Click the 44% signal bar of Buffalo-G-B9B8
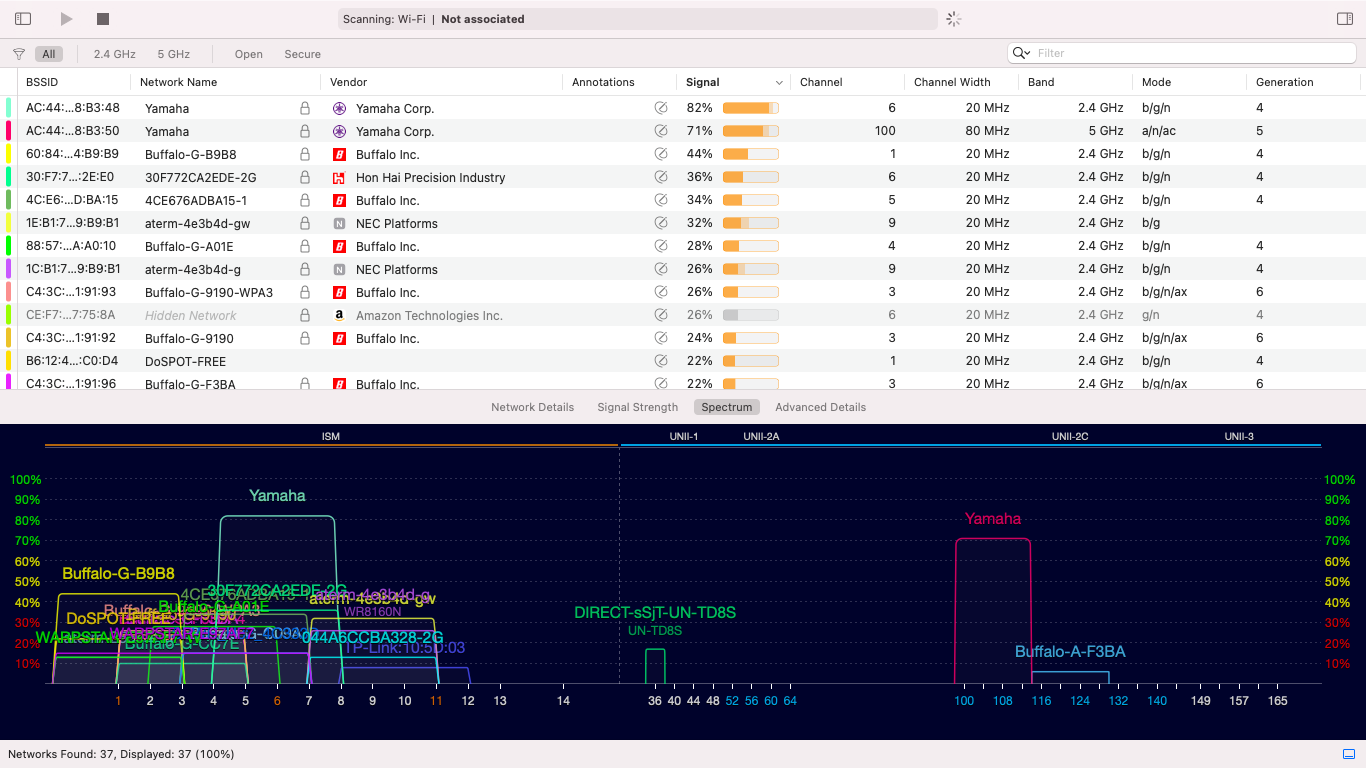 pyautogui.click(x=751, y=154)
